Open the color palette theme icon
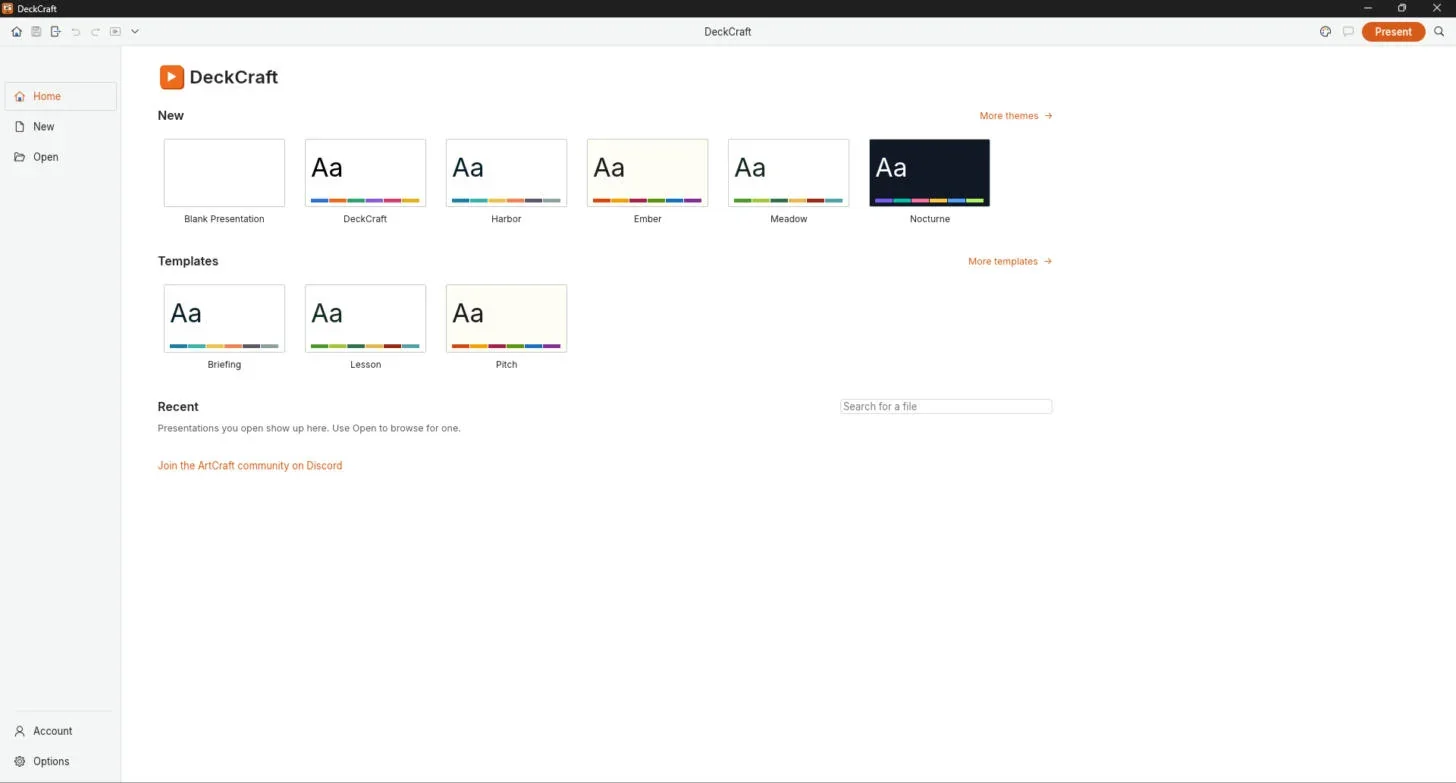1456x783 pixels. coord(1326,32)
